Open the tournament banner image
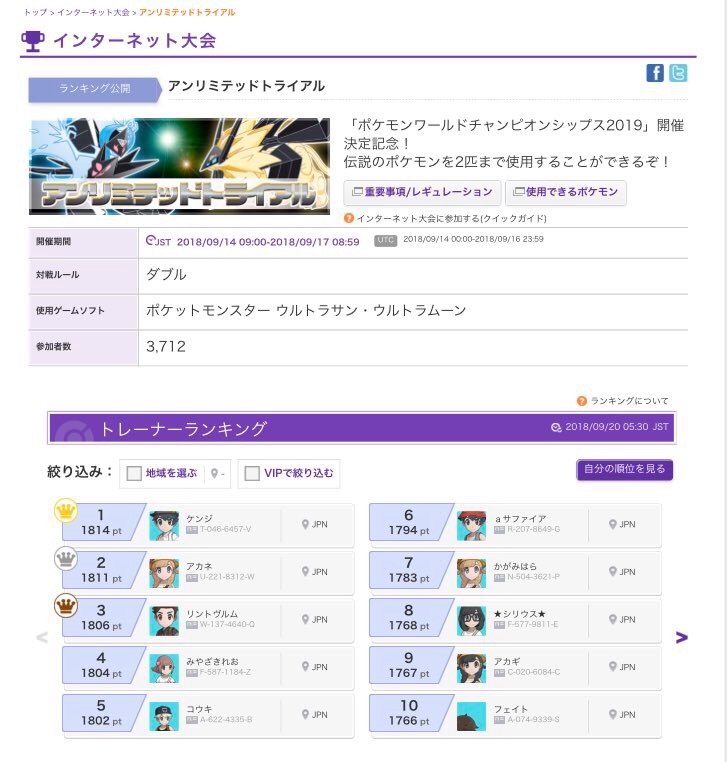 click(x=179, y=166)
